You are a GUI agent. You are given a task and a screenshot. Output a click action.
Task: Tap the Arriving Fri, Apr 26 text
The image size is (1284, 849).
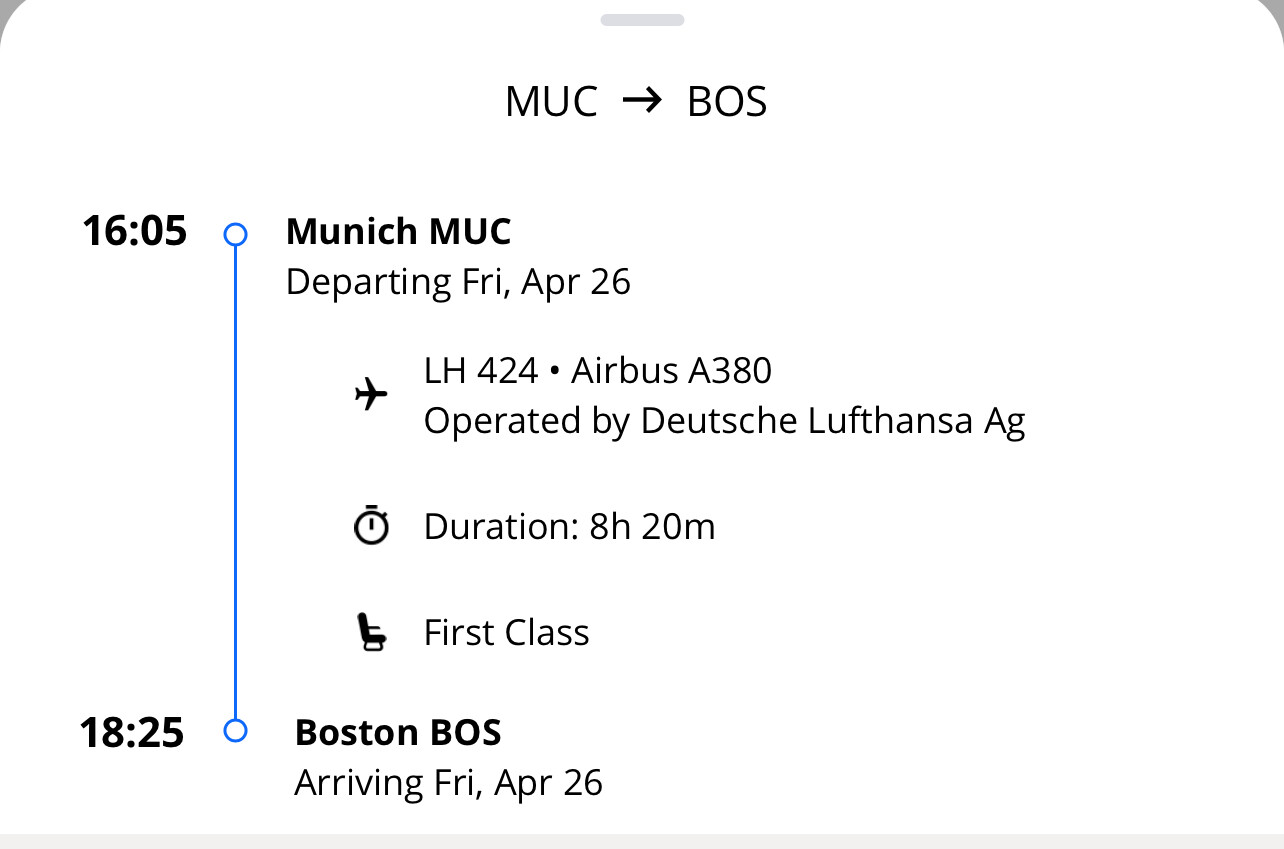(448, 782)
